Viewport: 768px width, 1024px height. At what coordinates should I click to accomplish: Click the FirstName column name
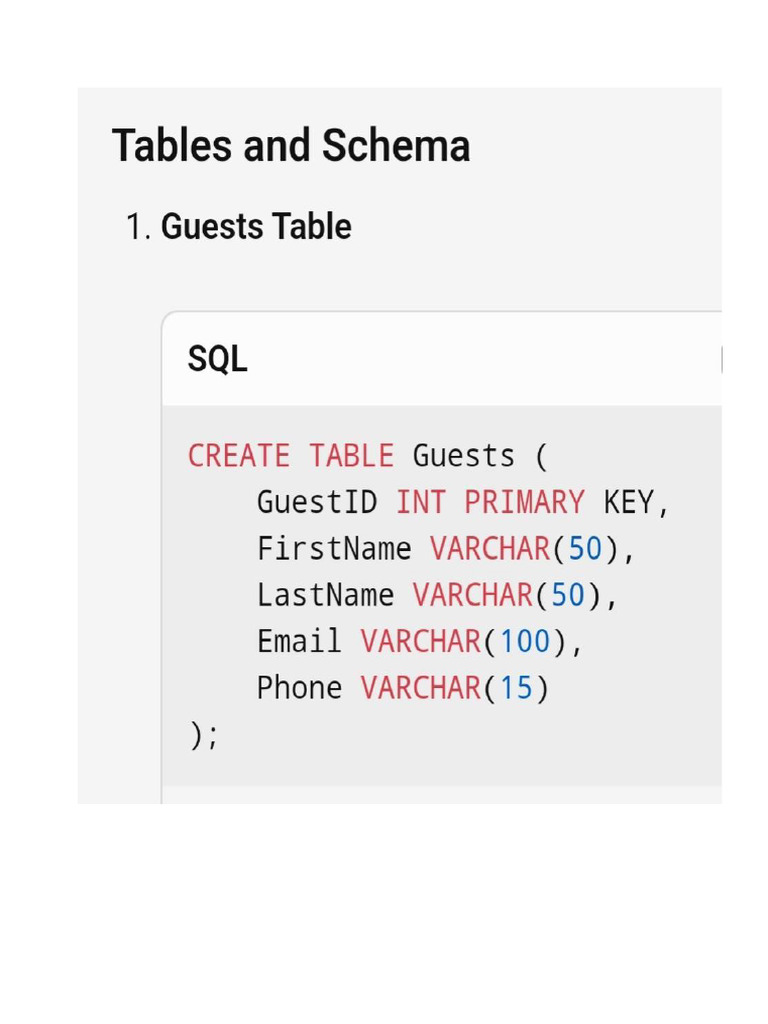334,549
